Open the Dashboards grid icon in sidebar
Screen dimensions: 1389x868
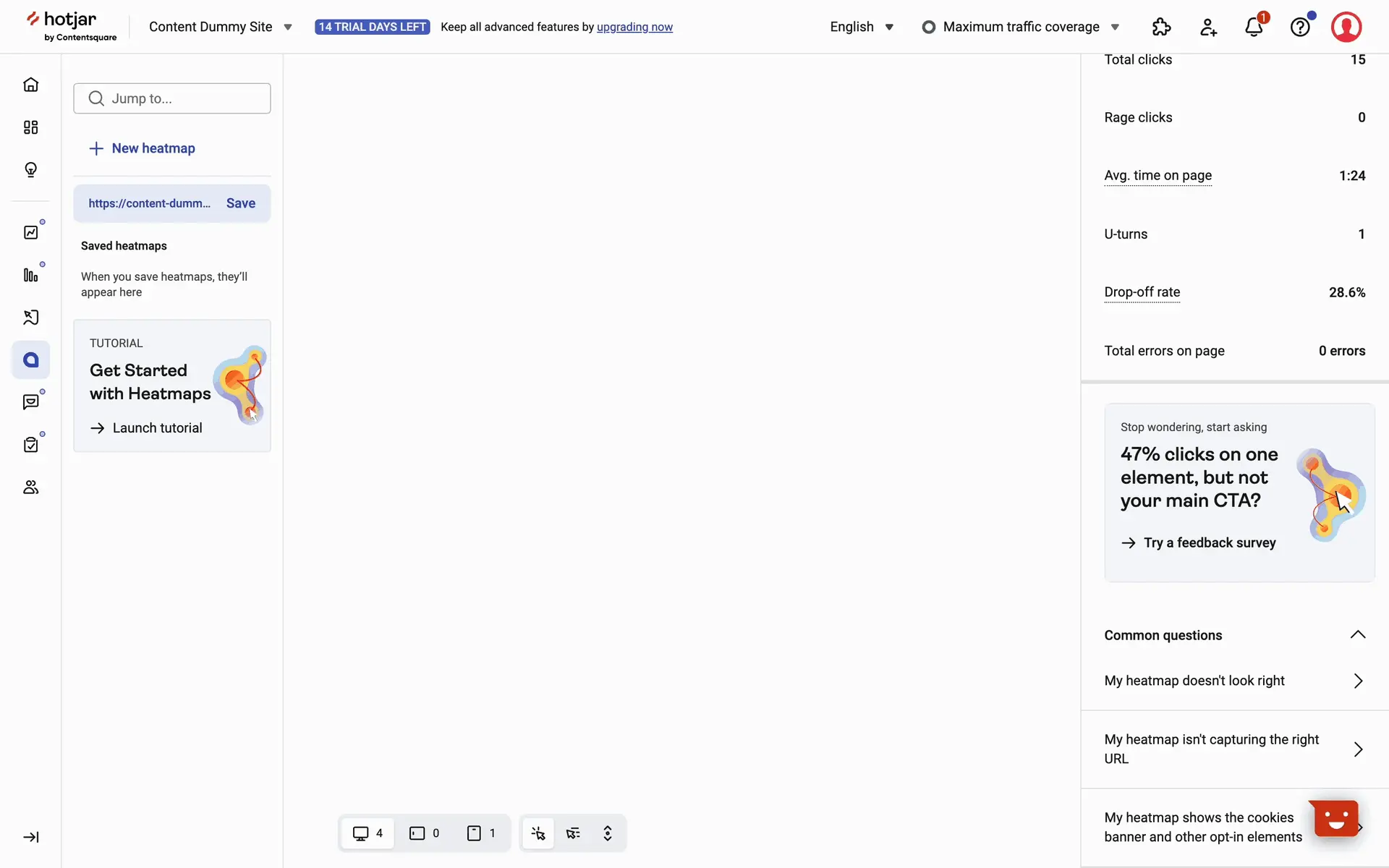[x=30, y=127]
